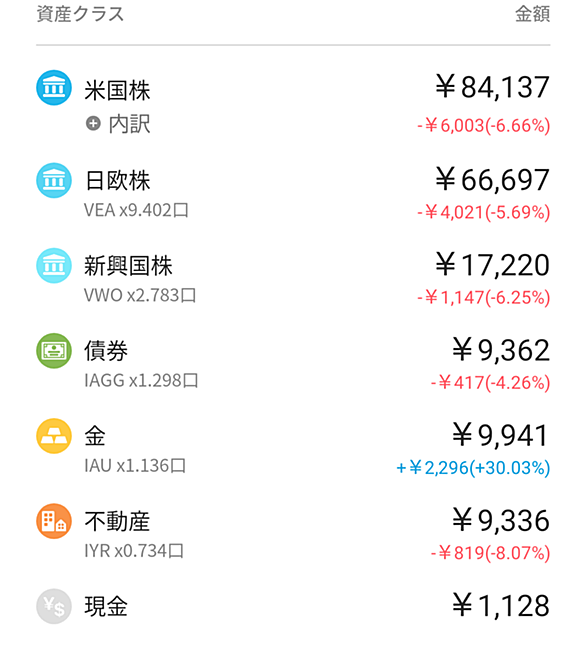This screenshot has height=647, width=586.
Task: Tap the gold gain +¥2,296(+30.03%)
Action: (473, 468)
